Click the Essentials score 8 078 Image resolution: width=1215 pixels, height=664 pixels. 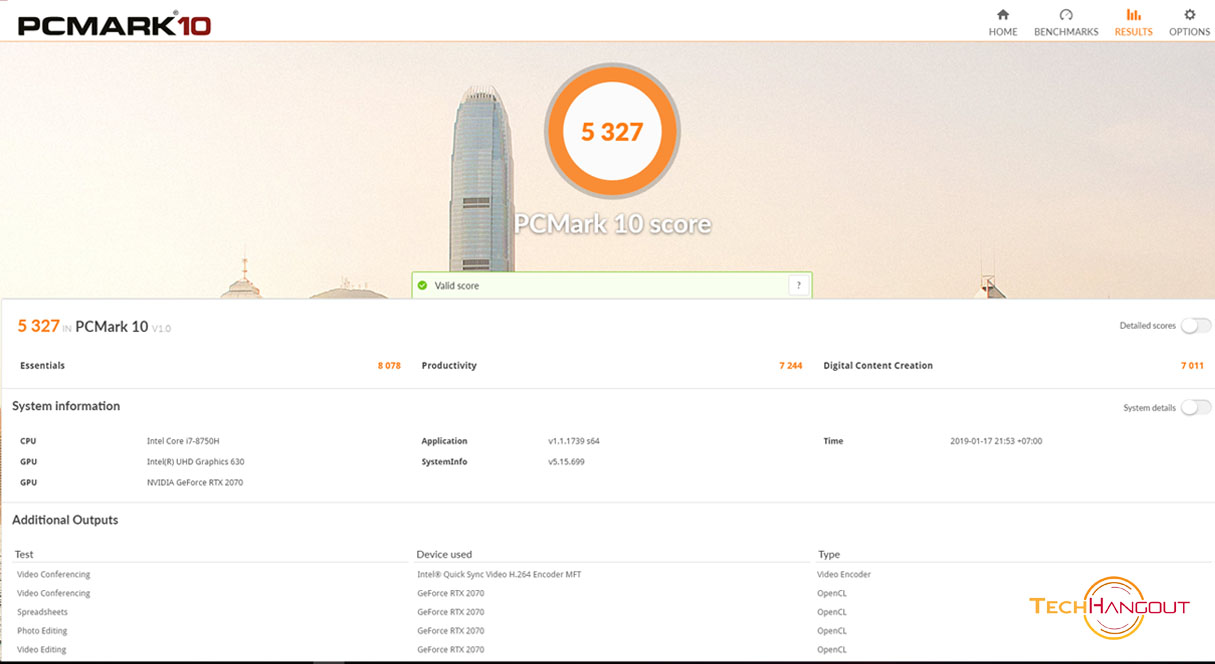coord(389,366)
